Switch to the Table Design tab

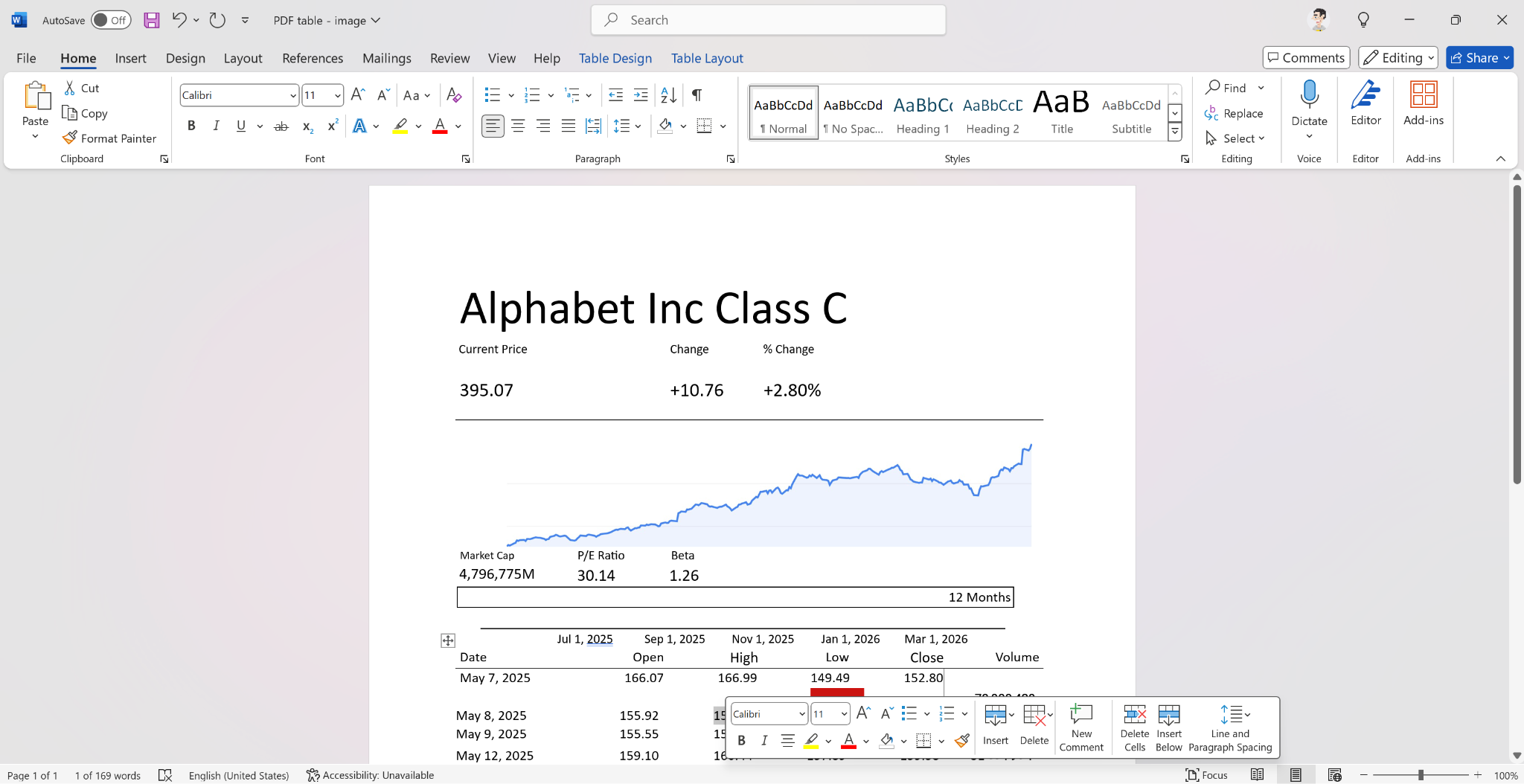tap(615, 58)
